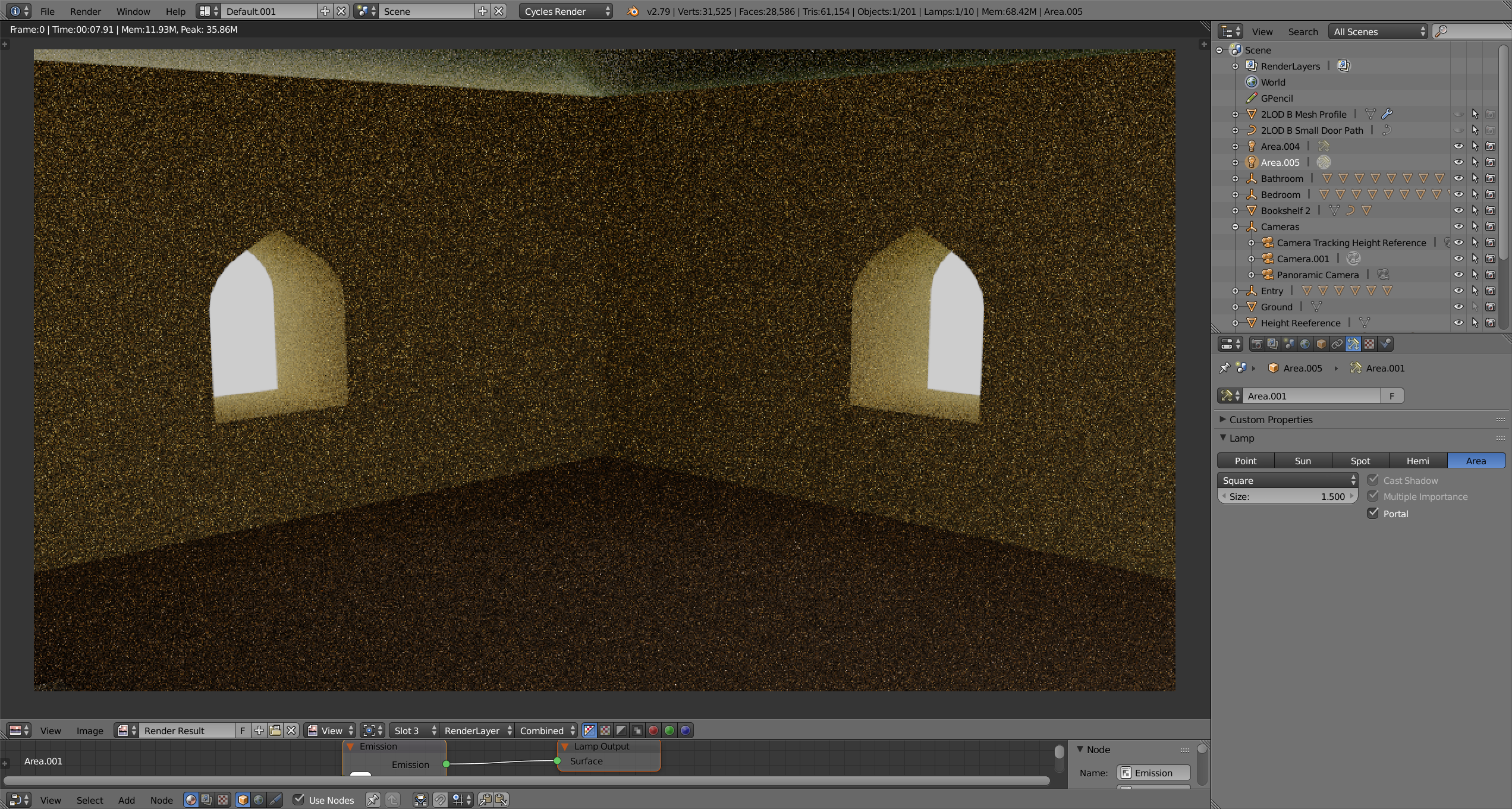Pin the node tree with pushpin
Viewport: 1512px width, 809px height.
(373, 800)
